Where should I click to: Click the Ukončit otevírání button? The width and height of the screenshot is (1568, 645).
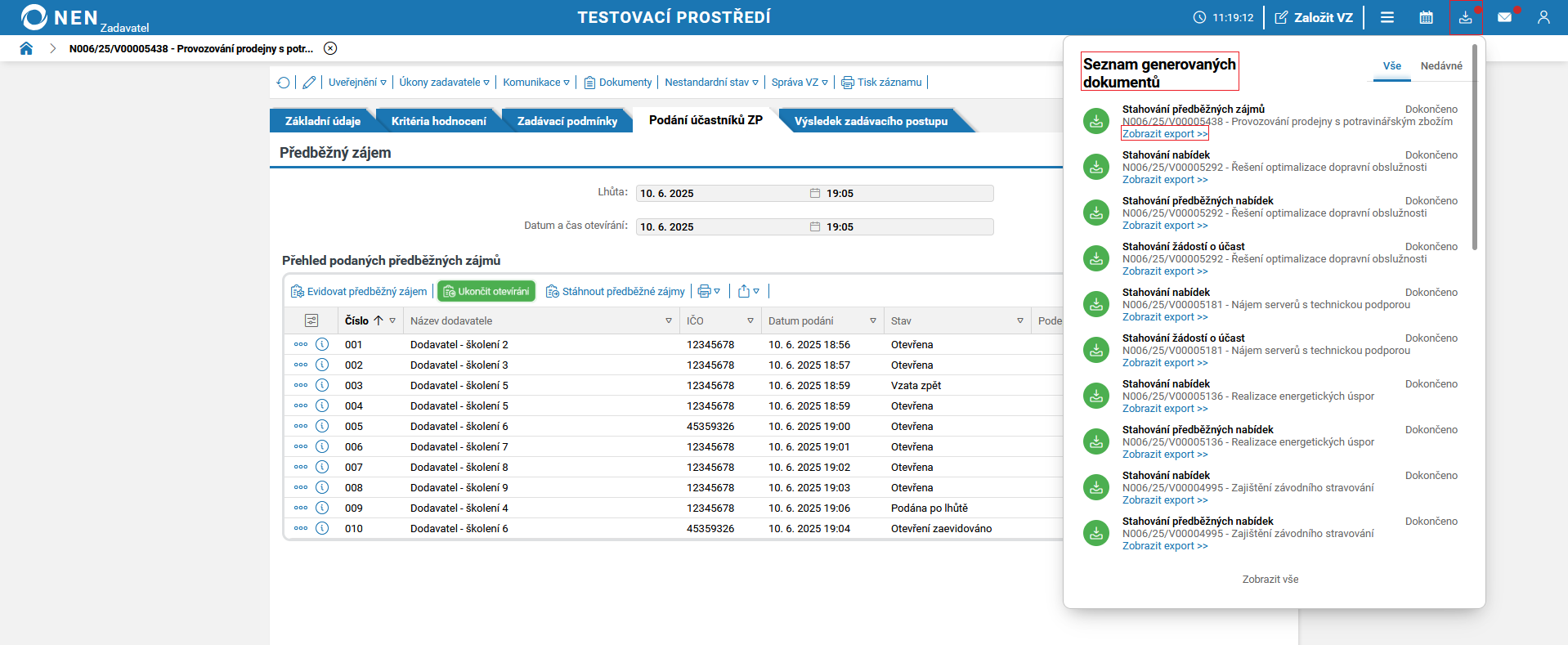coord(486,291)
